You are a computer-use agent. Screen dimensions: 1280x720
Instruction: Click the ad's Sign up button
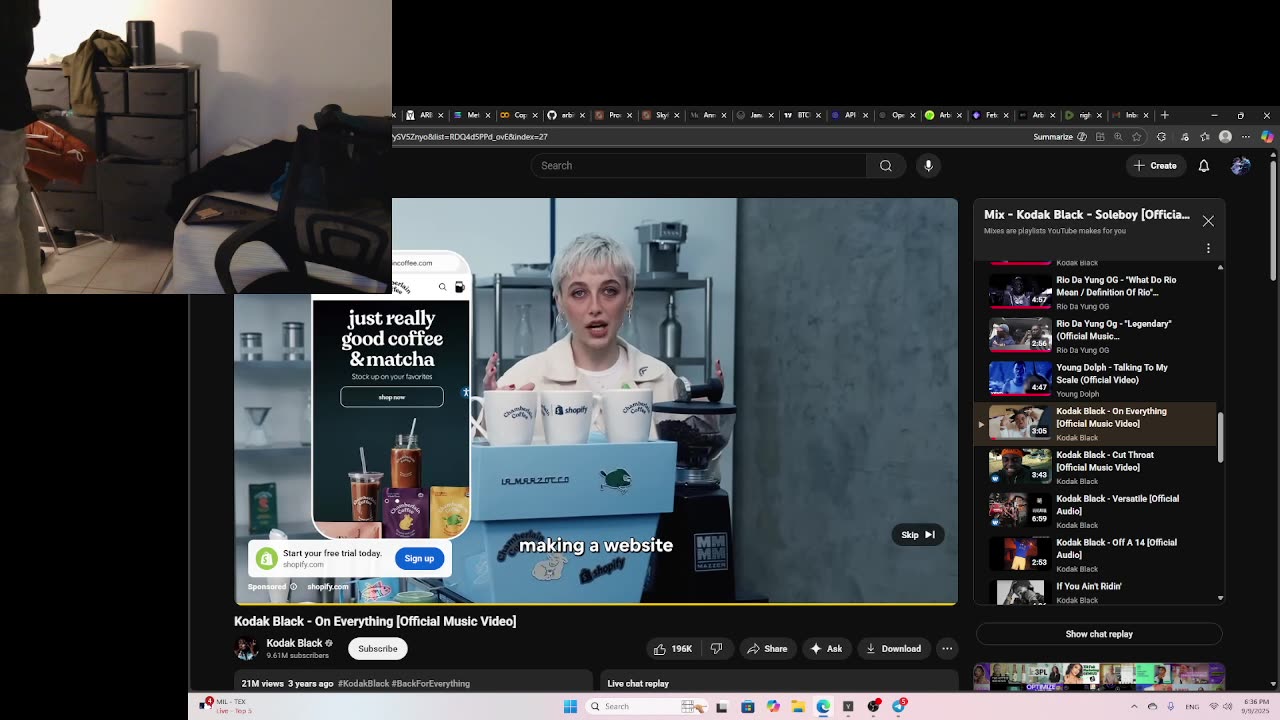(x=419, y=559)
